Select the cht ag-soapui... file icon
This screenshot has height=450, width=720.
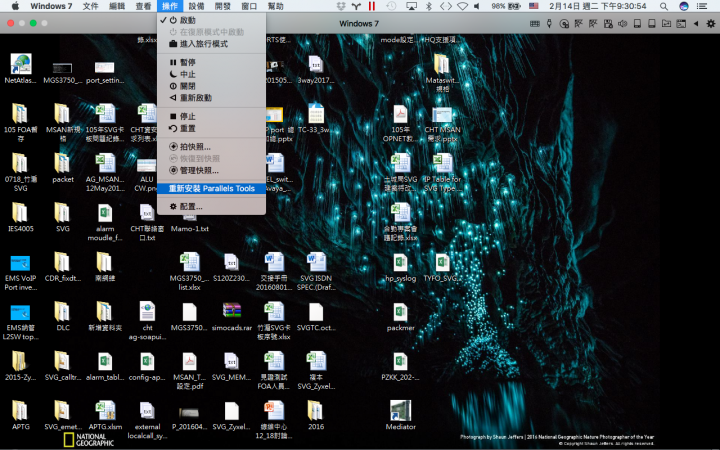[147, 321]
